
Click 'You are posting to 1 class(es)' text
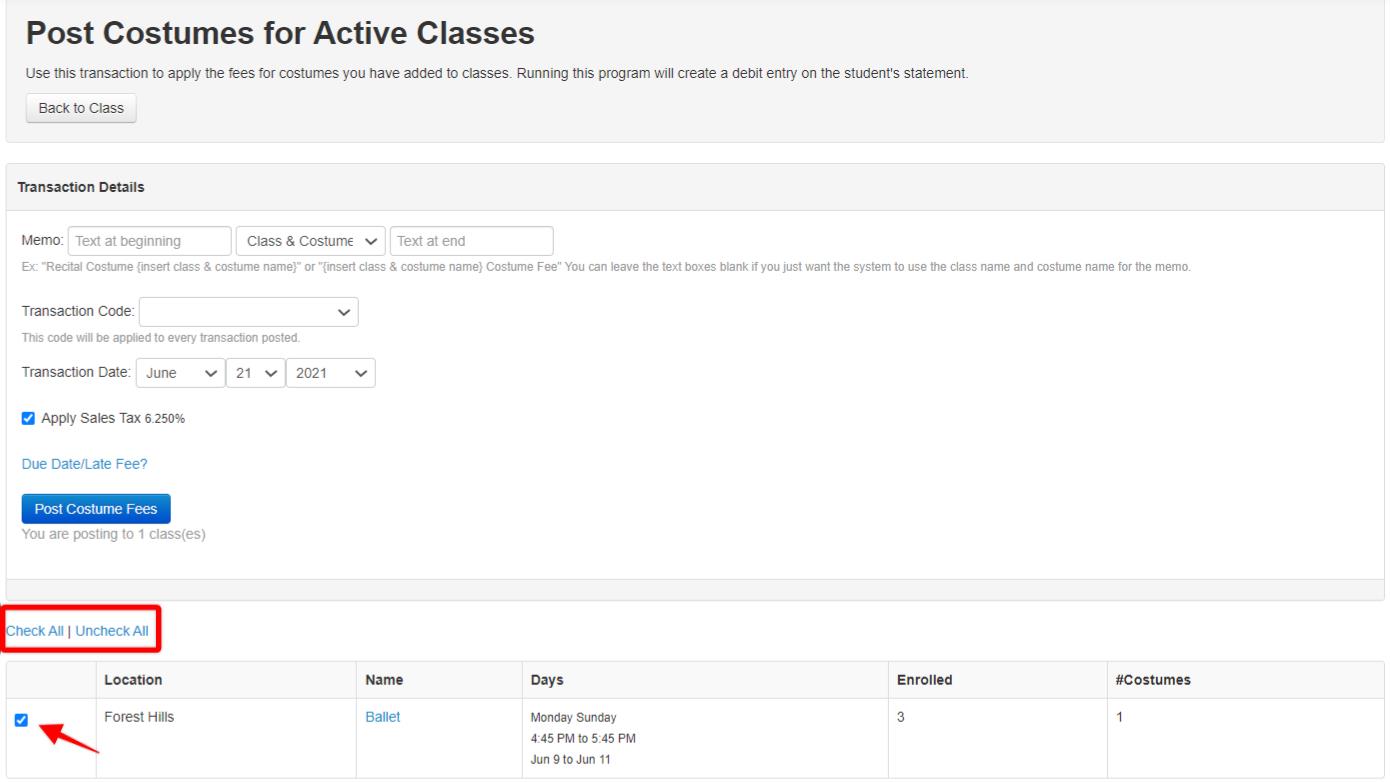point(114,534)
